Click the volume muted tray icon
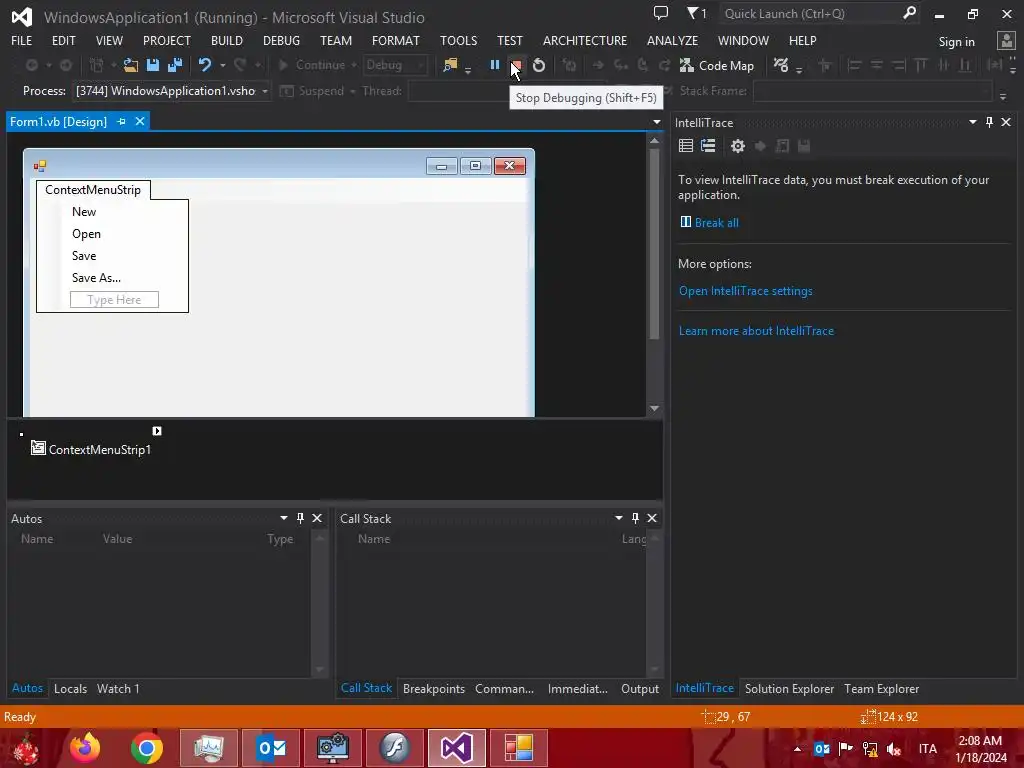 coord(893,749)
